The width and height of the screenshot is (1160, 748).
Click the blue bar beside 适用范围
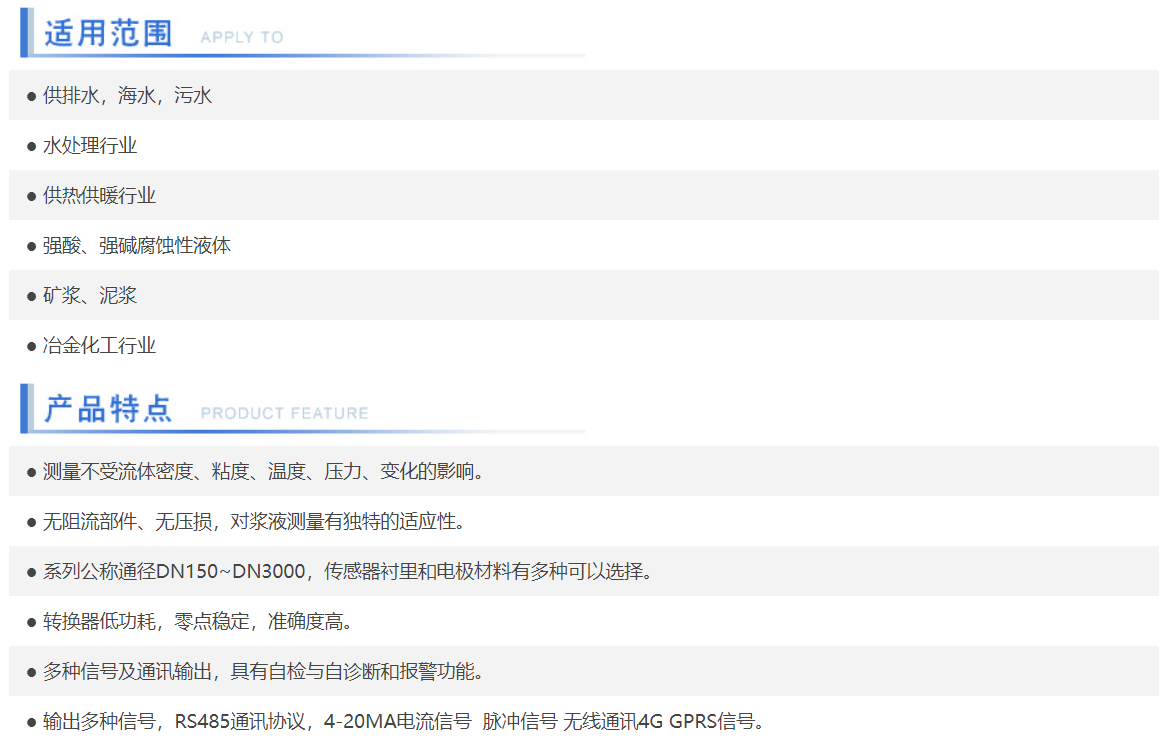pyautogui.click(x=26, y=32)
